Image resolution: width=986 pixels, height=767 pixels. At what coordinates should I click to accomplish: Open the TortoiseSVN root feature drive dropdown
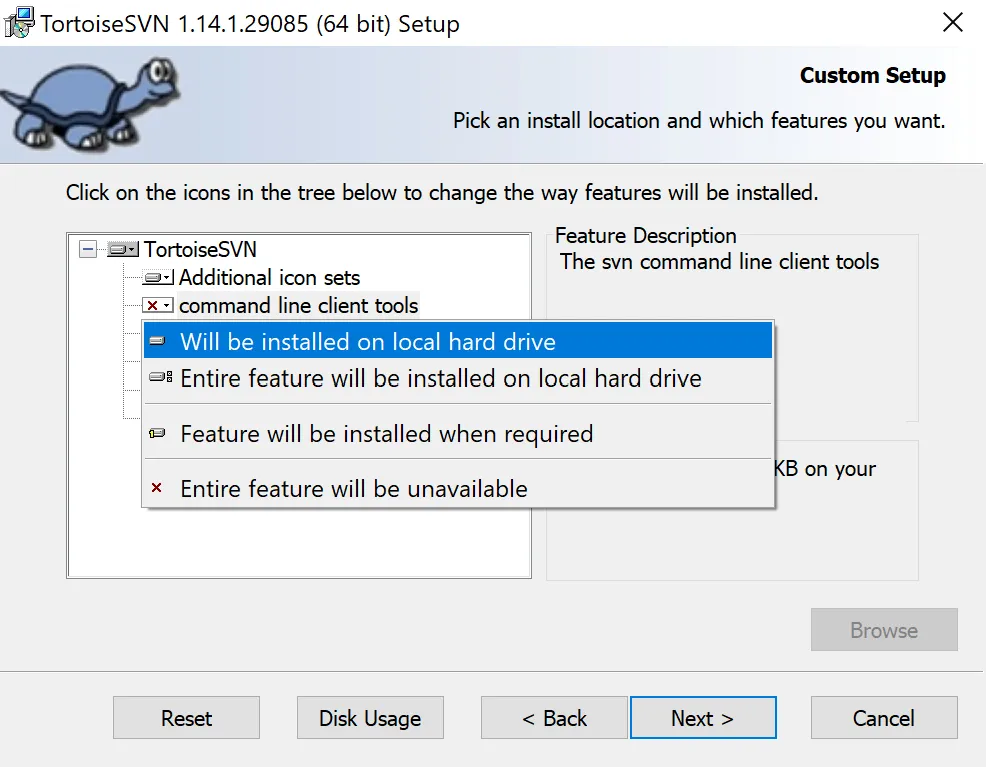coord(122,249)
